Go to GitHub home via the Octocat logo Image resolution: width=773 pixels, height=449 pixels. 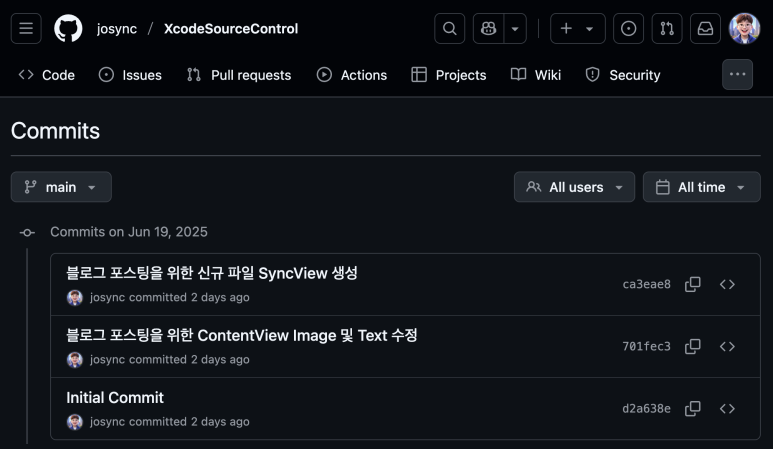[68, 29]
